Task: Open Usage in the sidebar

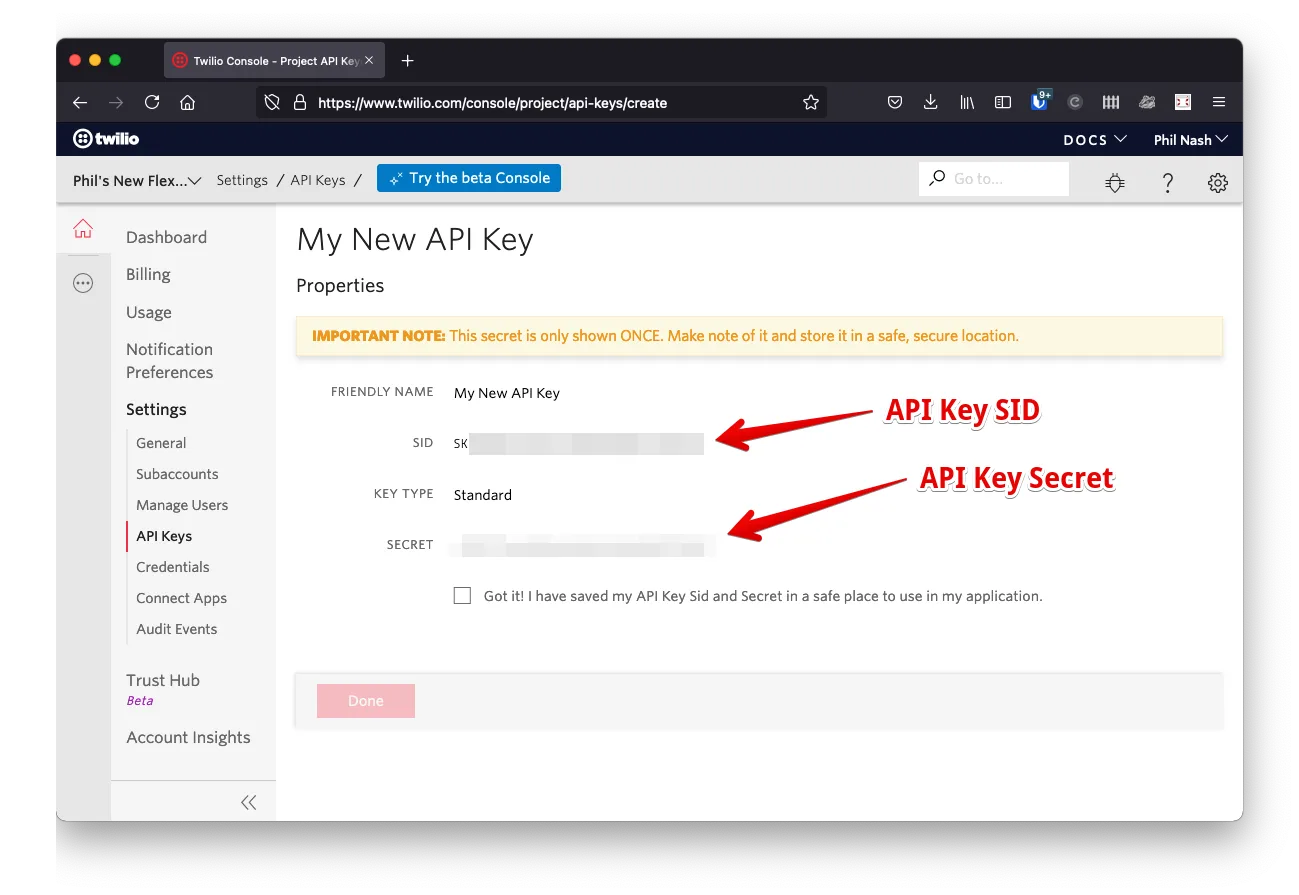Action: click(x=149, y=312)
